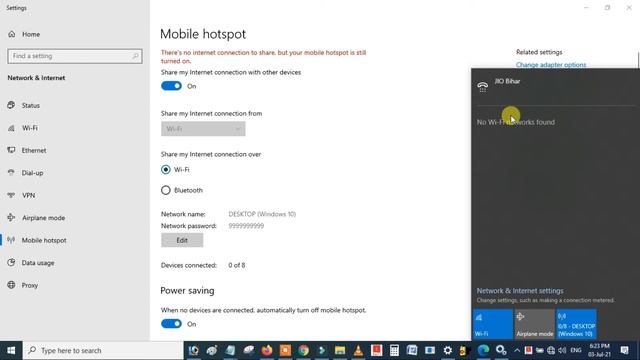Click the network globe tray icon
The width and height of the screenshot is (640, 360).
pyautogui.click(x=551, y=350)
